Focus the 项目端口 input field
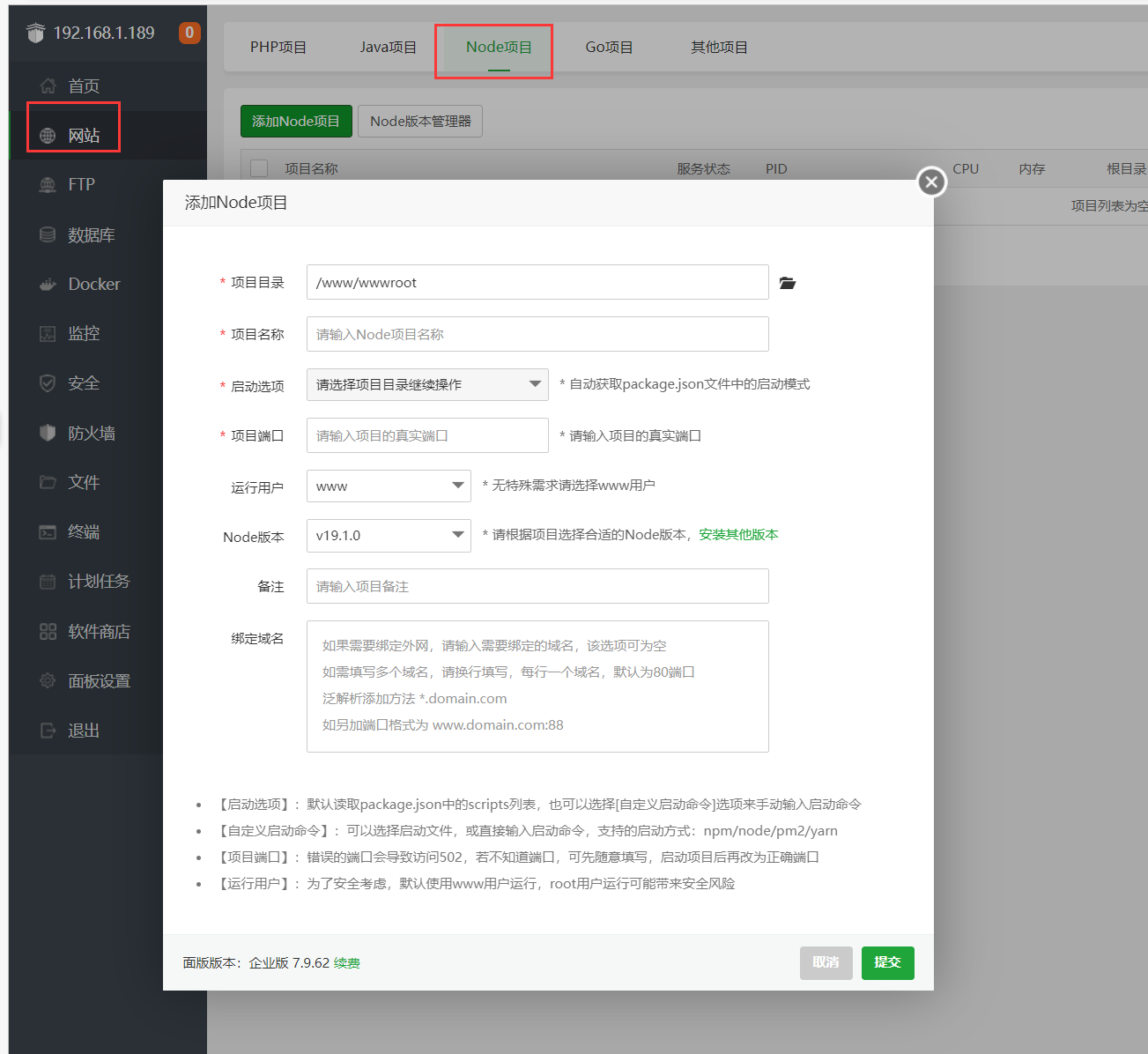The image size is (1148, 1054). click(x=427, y=435)
